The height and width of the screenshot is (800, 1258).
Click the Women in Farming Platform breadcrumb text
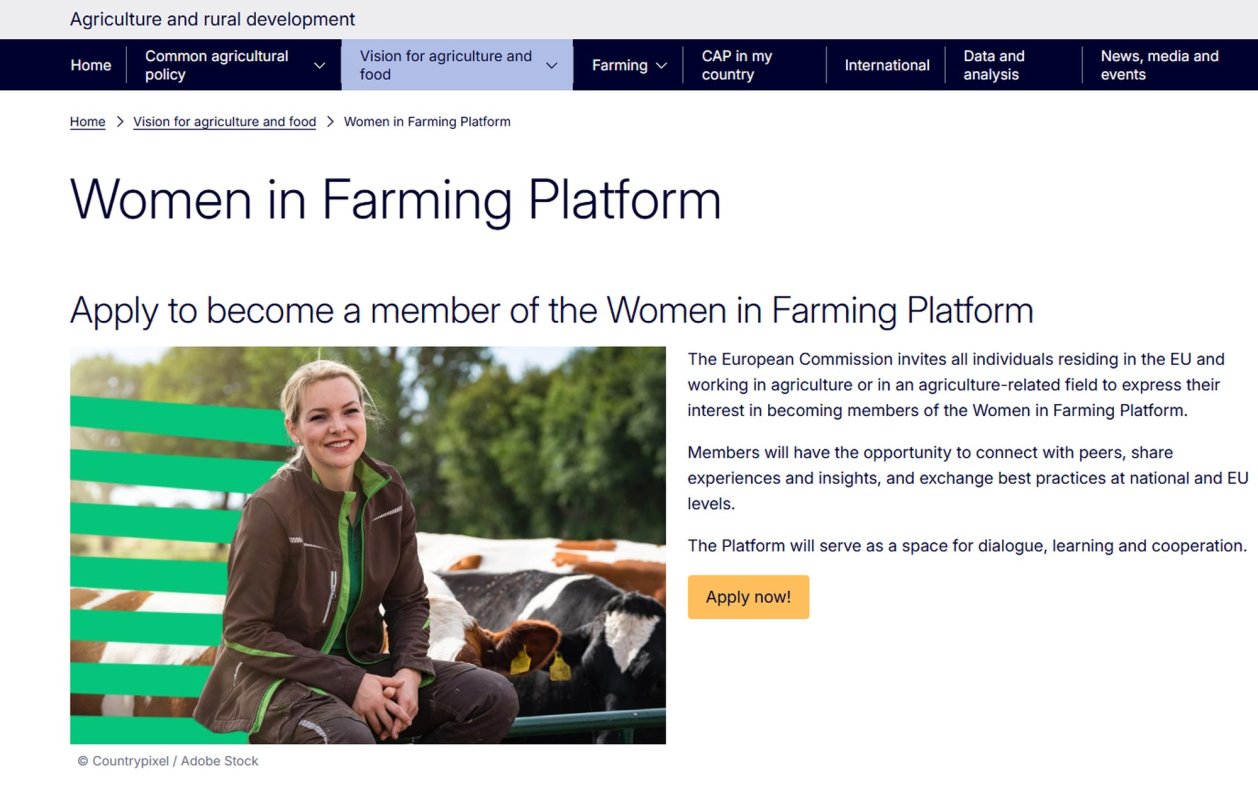(427, 121)
